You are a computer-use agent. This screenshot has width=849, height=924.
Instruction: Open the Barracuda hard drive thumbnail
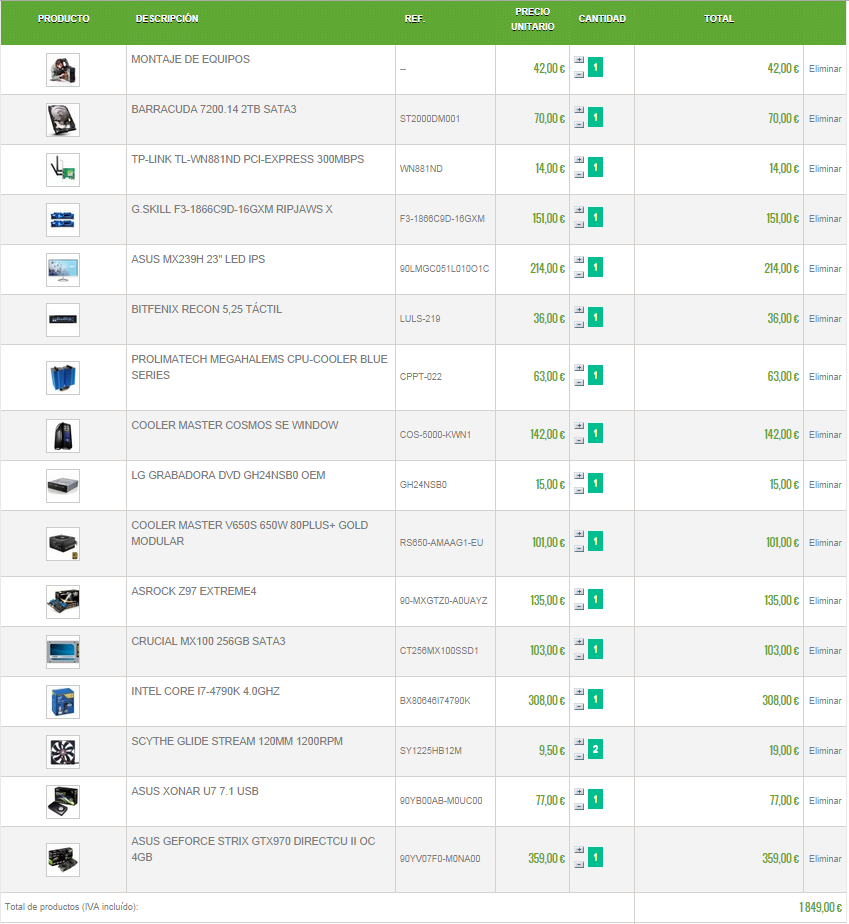[63, 120]
